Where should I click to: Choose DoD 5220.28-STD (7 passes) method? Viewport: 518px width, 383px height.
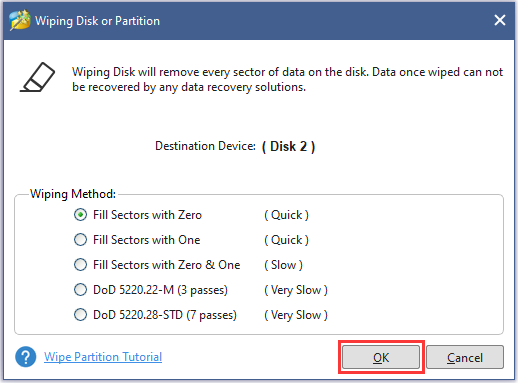coord(155,315)
